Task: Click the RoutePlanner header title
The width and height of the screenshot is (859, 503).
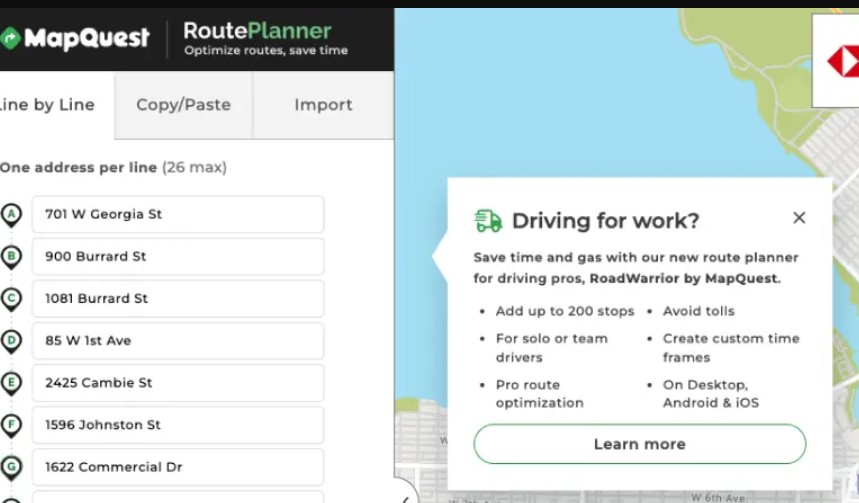Action: (x=257, y=31)
